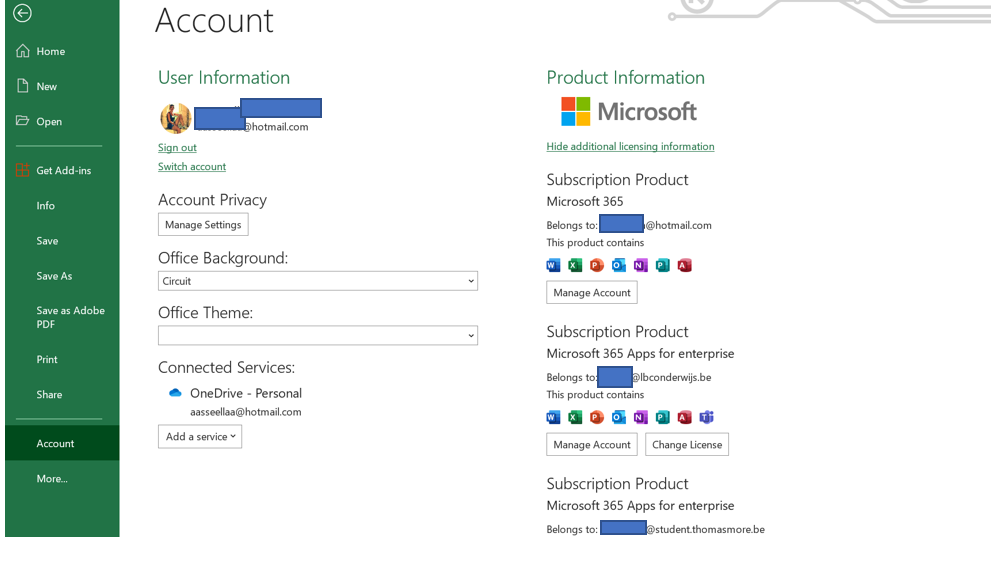Click Outlook icon under lbconderwijs.be subscription
Image resolution: width=991 pixels, height=573 pixels.
(x=619, y=417)
